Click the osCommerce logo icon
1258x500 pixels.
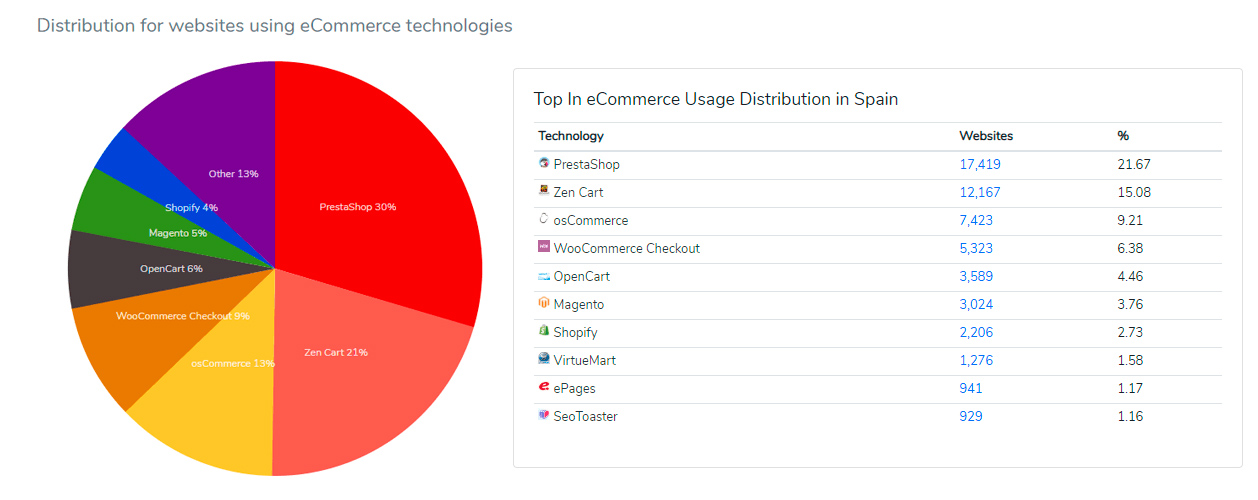pyautogui.click(x=544, y=219)
